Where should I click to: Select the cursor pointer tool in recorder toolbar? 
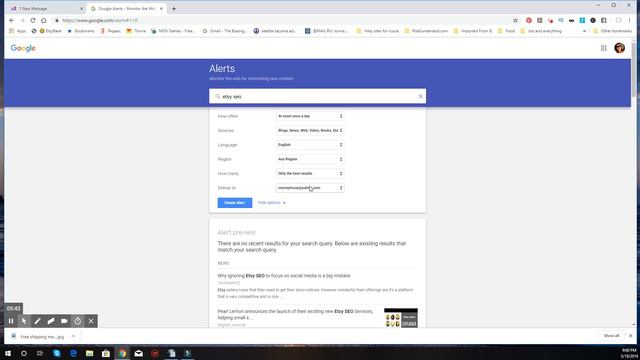tap(24, 321)
